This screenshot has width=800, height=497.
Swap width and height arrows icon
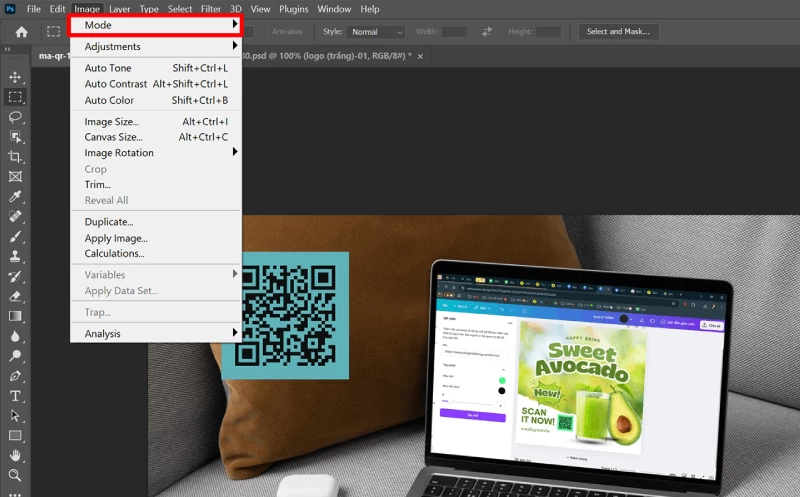click(487, 32)
